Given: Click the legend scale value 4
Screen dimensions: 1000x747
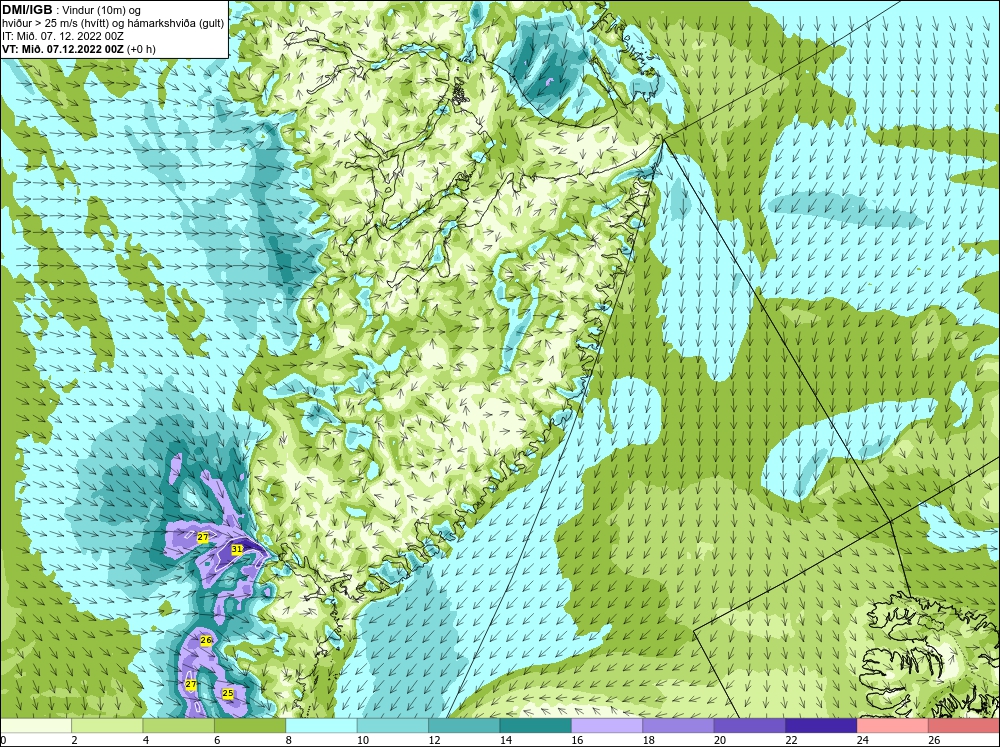Looking at the screenshot, I should point(146,740).
